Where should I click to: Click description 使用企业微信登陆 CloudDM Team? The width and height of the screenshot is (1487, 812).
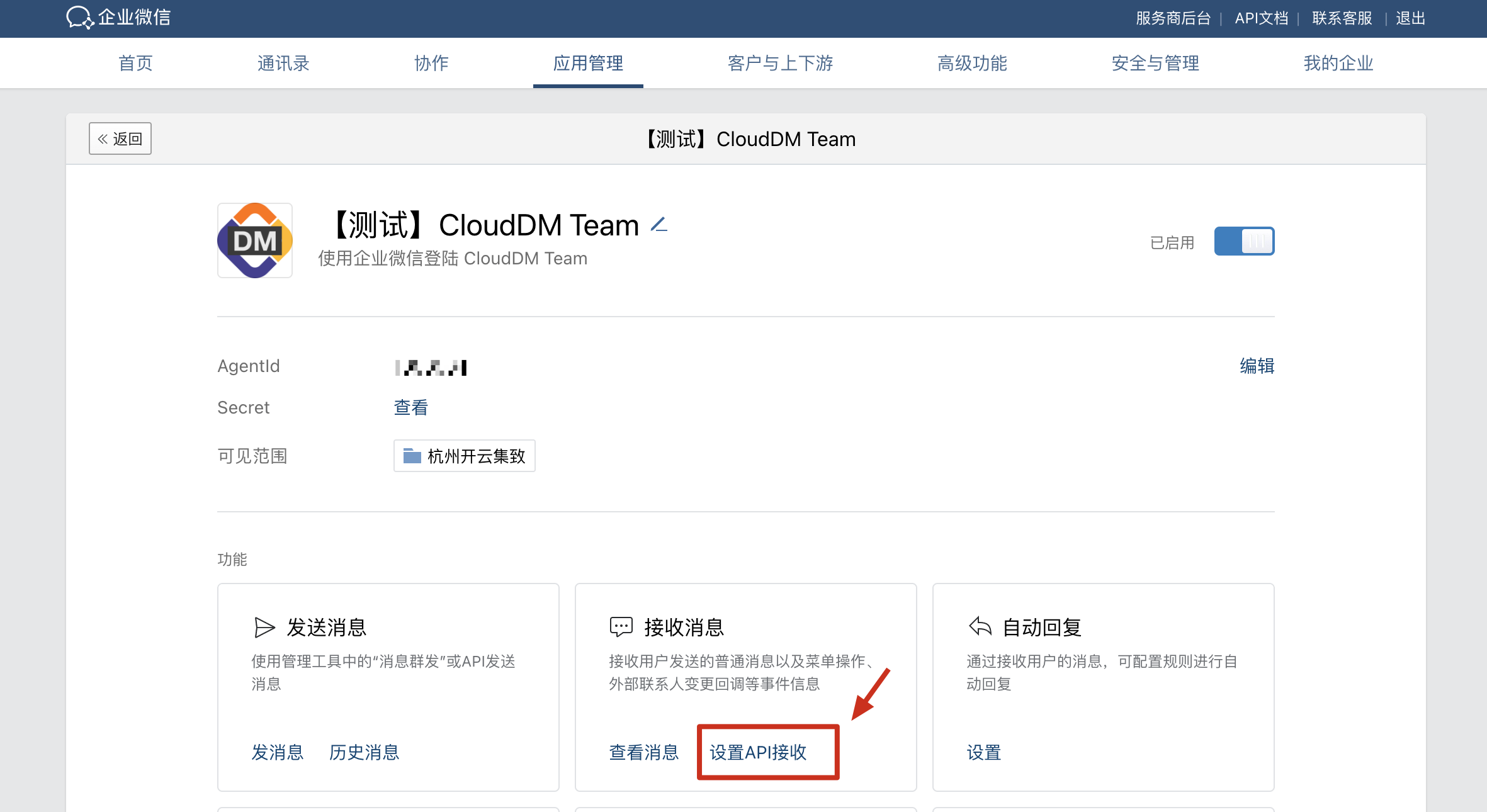click(453, 258)
